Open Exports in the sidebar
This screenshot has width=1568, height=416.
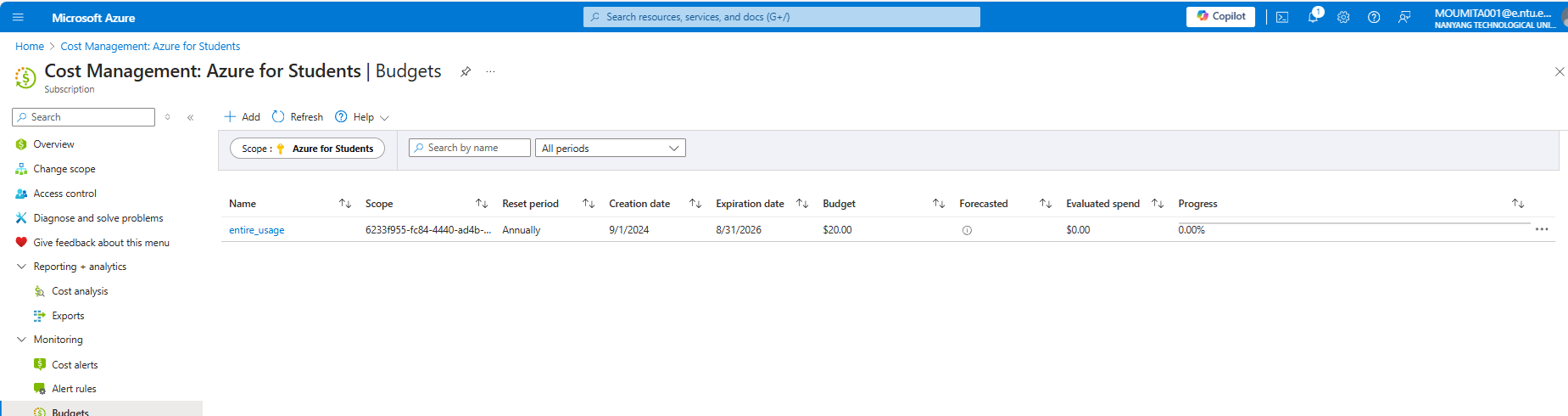tap(68, 316)
